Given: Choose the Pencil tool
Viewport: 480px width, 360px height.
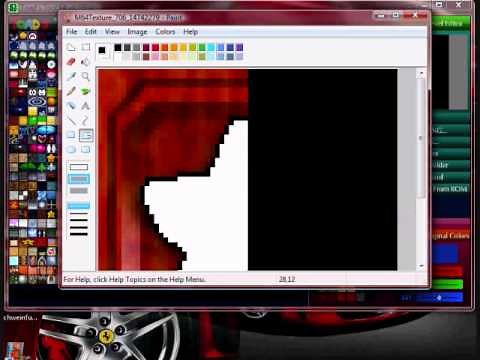Looking at the screenshot, I should [x=71, y=91].
